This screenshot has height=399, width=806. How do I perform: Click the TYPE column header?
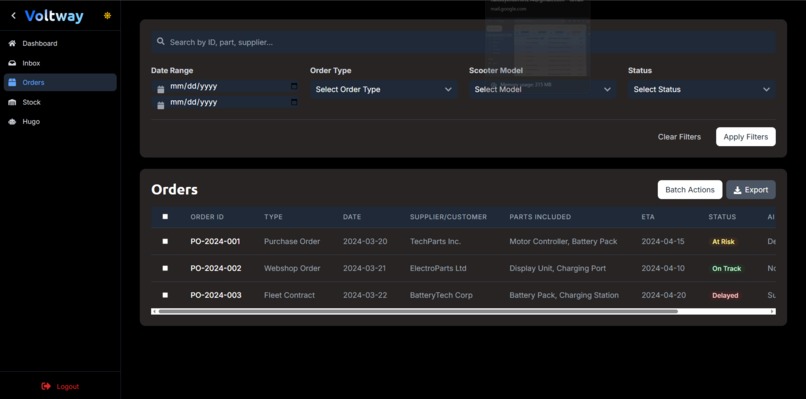273,217
